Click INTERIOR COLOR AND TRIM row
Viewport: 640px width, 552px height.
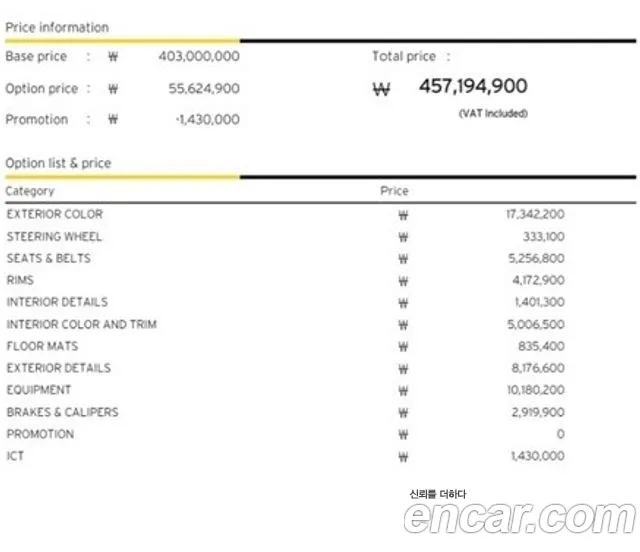tap(81, 325)
